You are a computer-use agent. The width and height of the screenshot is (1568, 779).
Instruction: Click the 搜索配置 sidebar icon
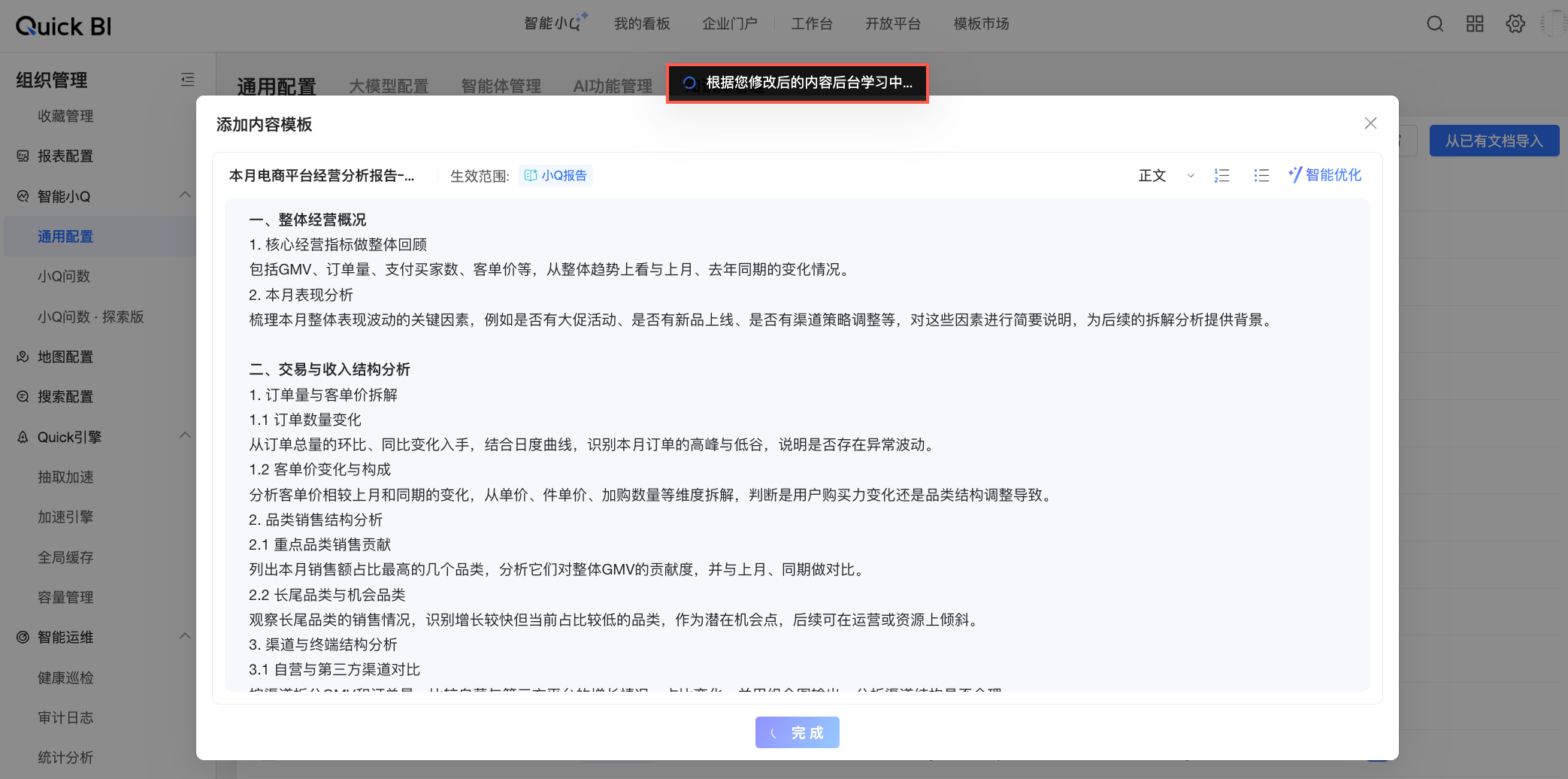[23, 396]
